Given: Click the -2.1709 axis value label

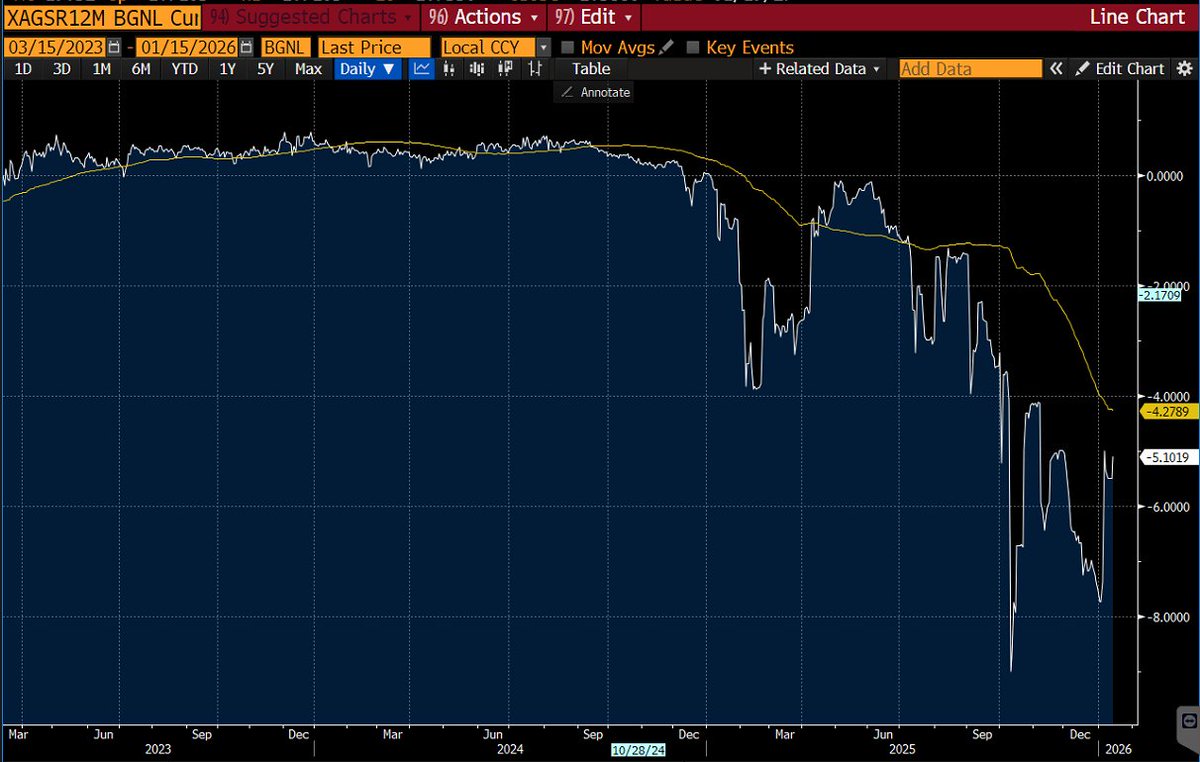Looking at the screenshot, I should tap(1161, 295).
